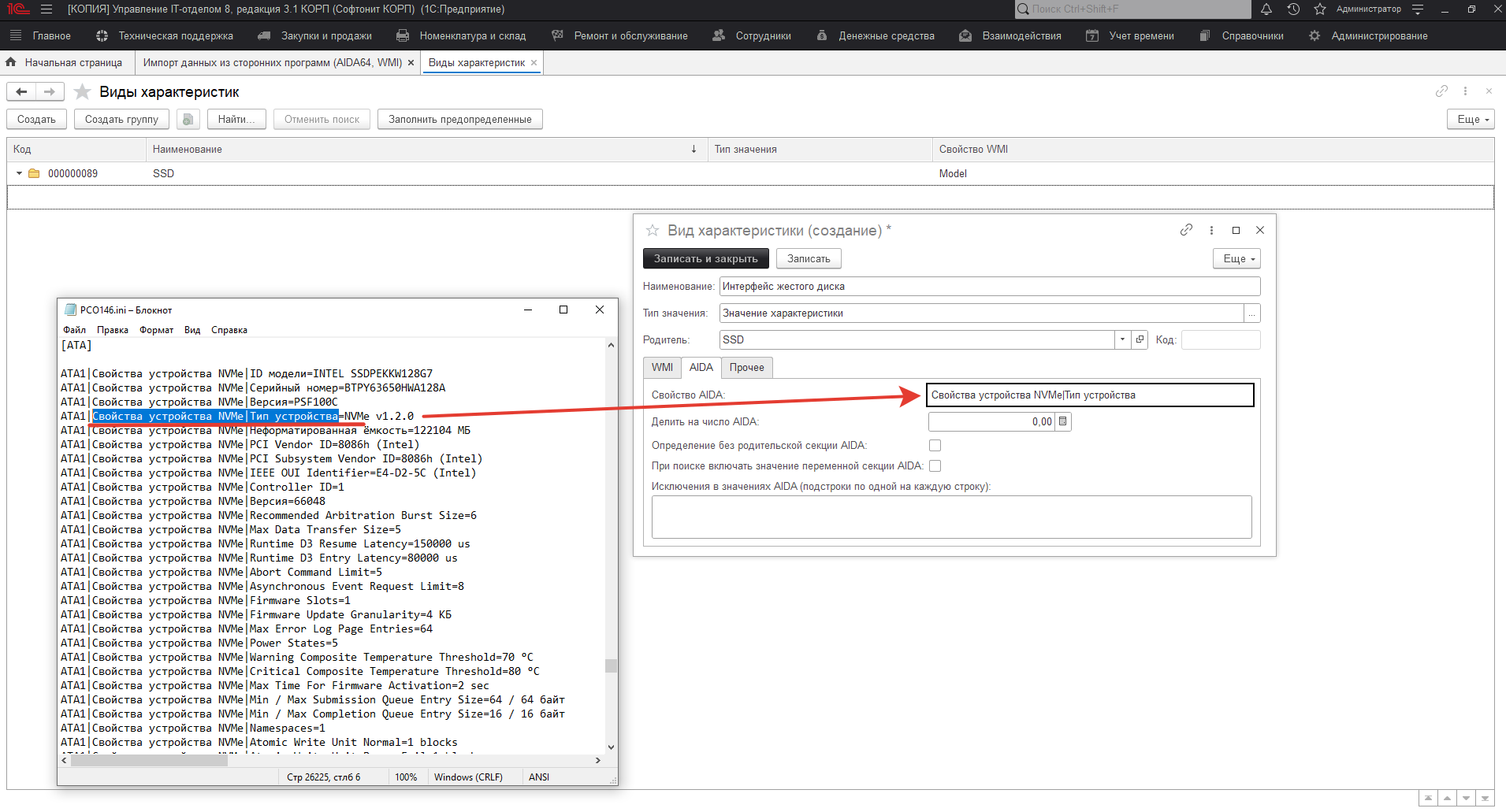Click Заполнить предопределенные button
The width and height of the screenshot is (1506, 812).
click(459, 120)
